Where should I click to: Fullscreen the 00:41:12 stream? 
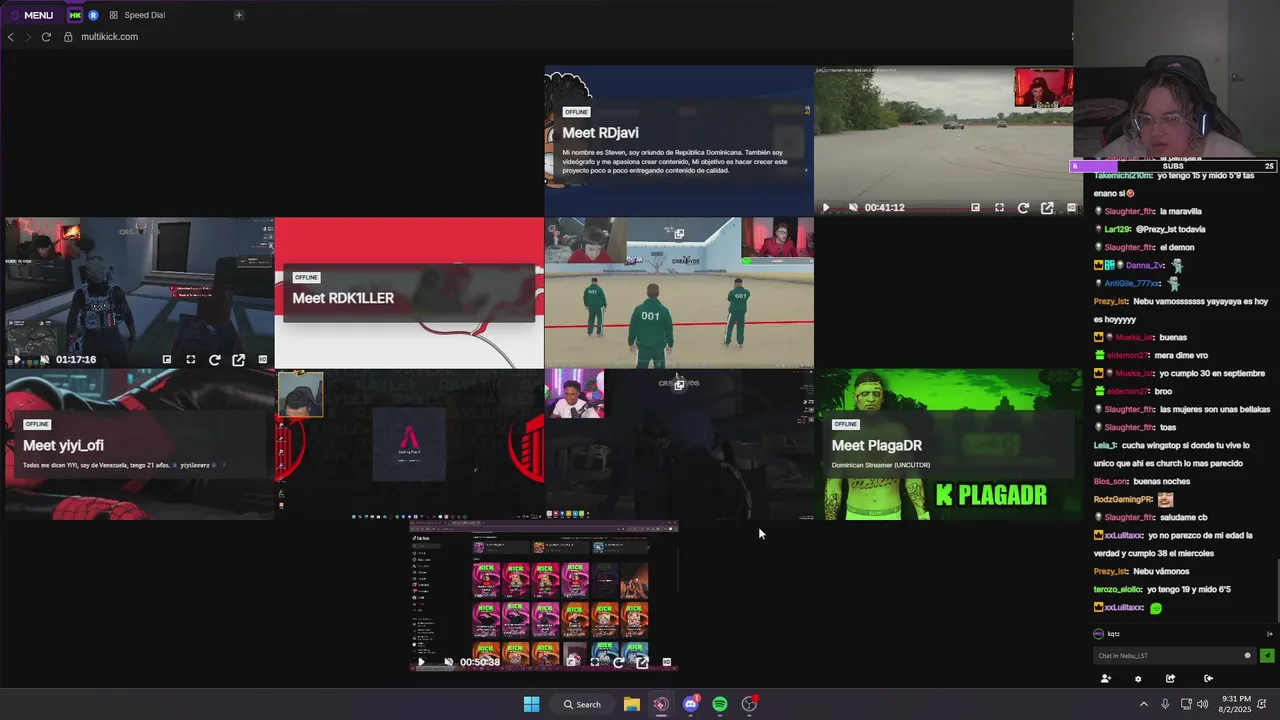[x=999, y=208]
